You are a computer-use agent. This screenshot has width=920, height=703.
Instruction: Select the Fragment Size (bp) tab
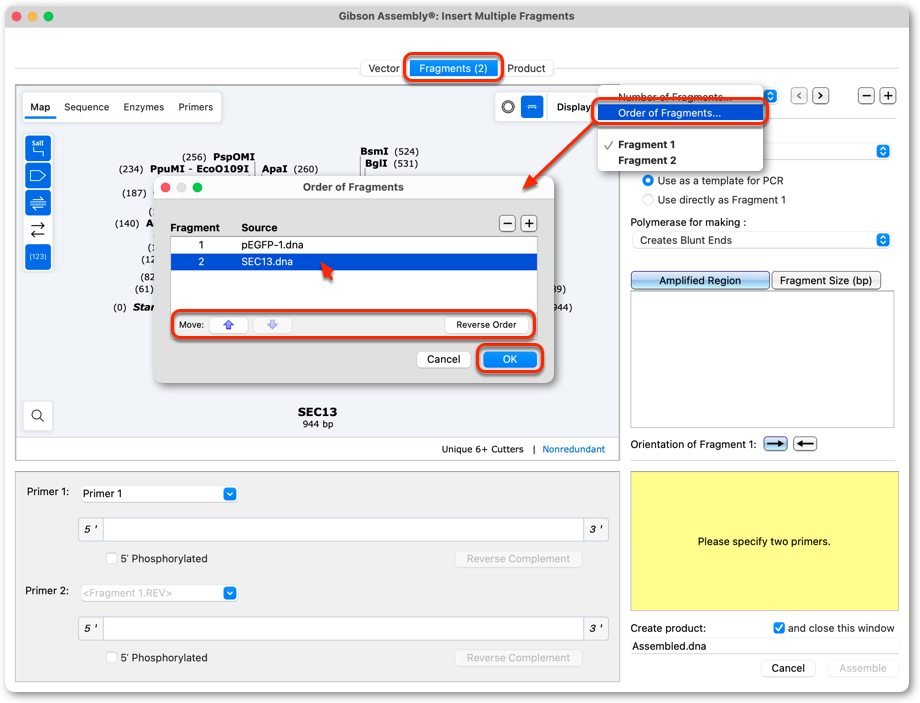click(826, 280)
